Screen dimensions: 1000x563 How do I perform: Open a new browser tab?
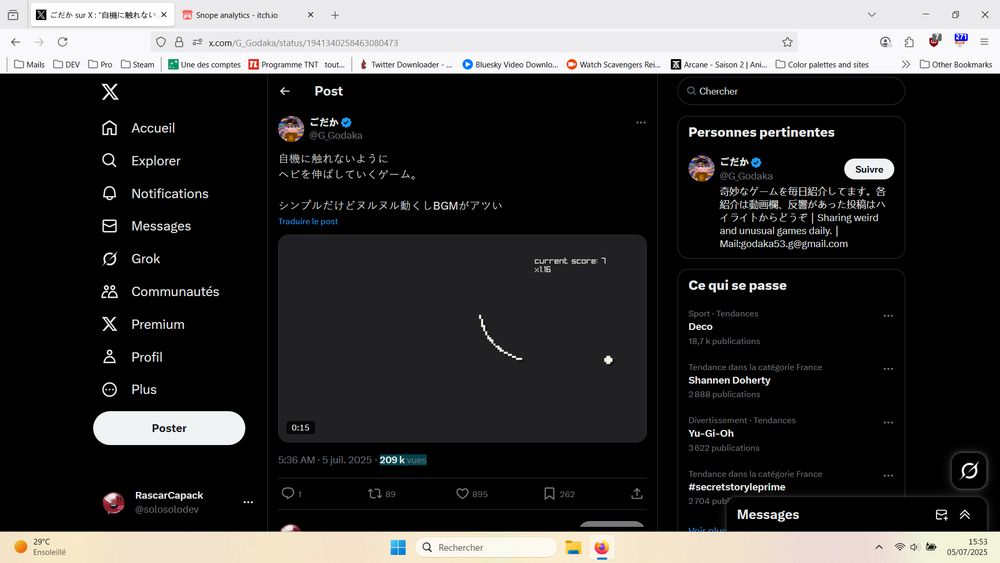coord(335,15)
